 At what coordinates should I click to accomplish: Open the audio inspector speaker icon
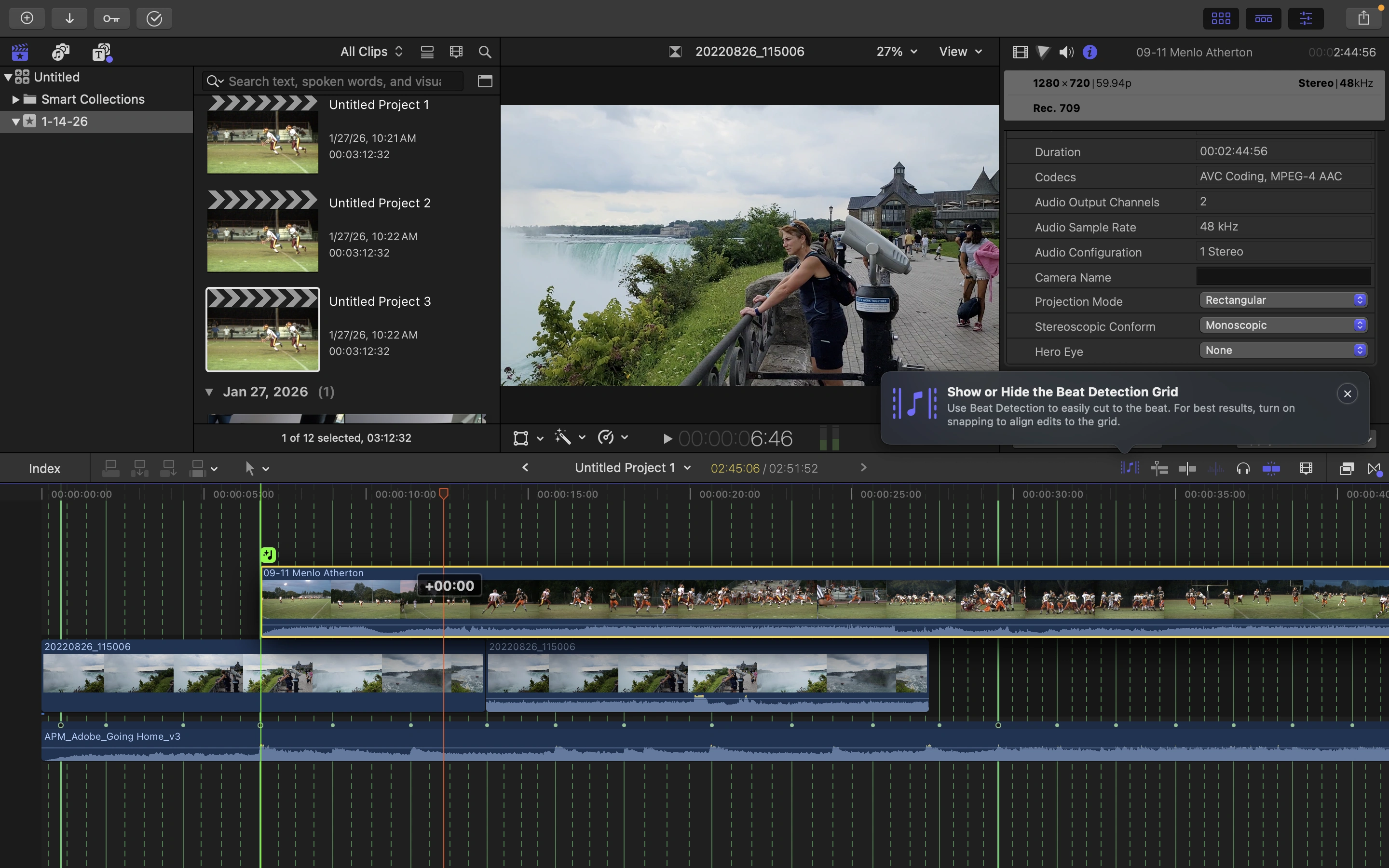tap(1066, 52)
